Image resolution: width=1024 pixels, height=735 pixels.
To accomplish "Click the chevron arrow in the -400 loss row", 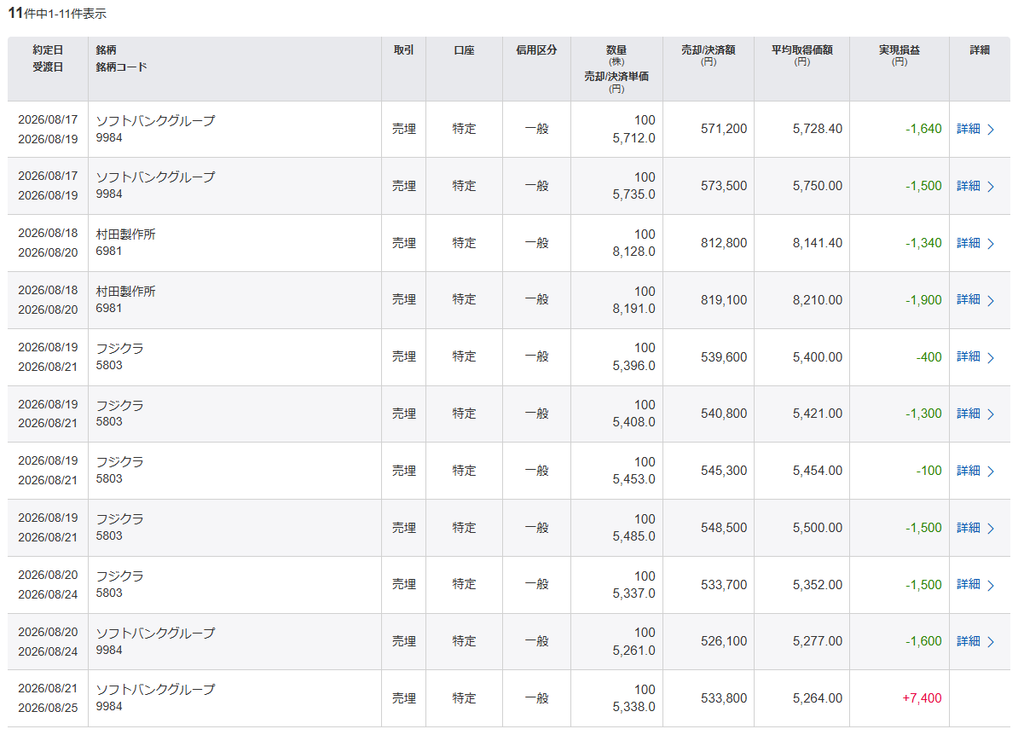I will pyautogui.click(x=991, y=357).
